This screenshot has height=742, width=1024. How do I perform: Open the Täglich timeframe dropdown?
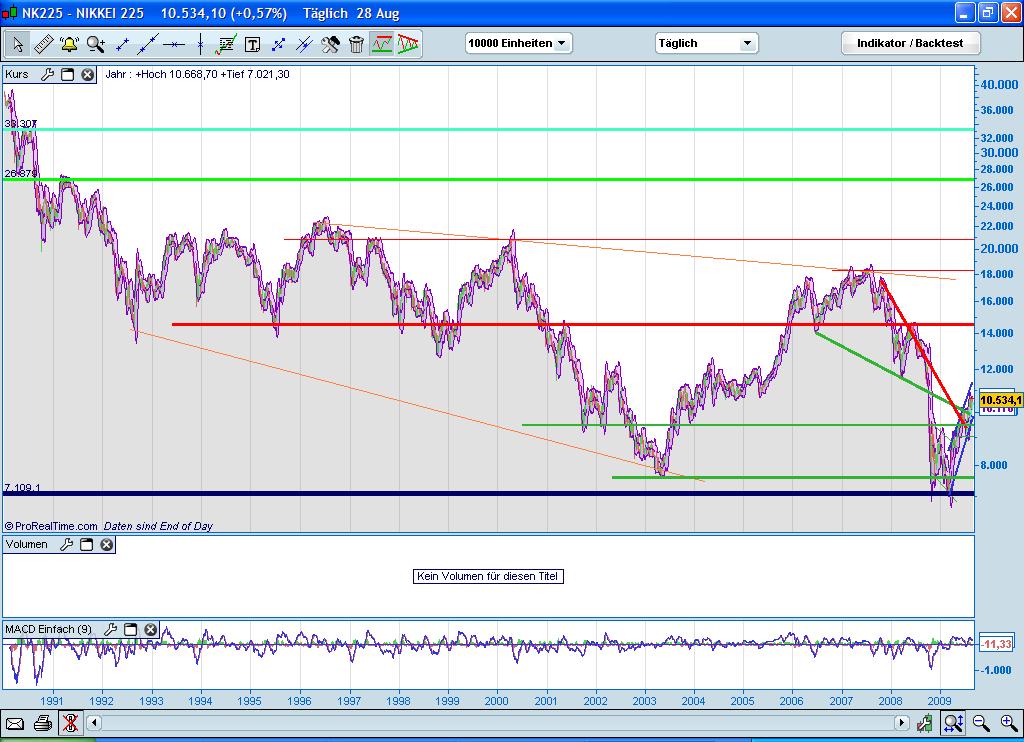coord(705,43)
